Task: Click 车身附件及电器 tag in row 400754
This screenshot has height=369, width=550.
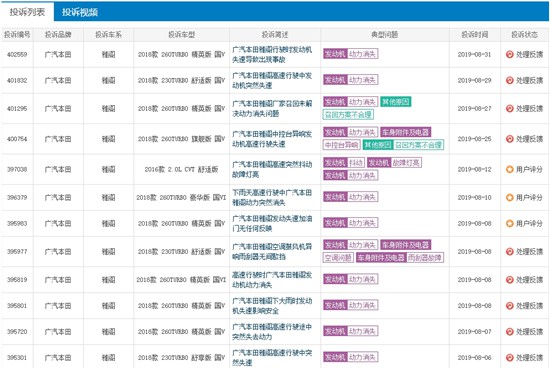Action: (405, 132)
